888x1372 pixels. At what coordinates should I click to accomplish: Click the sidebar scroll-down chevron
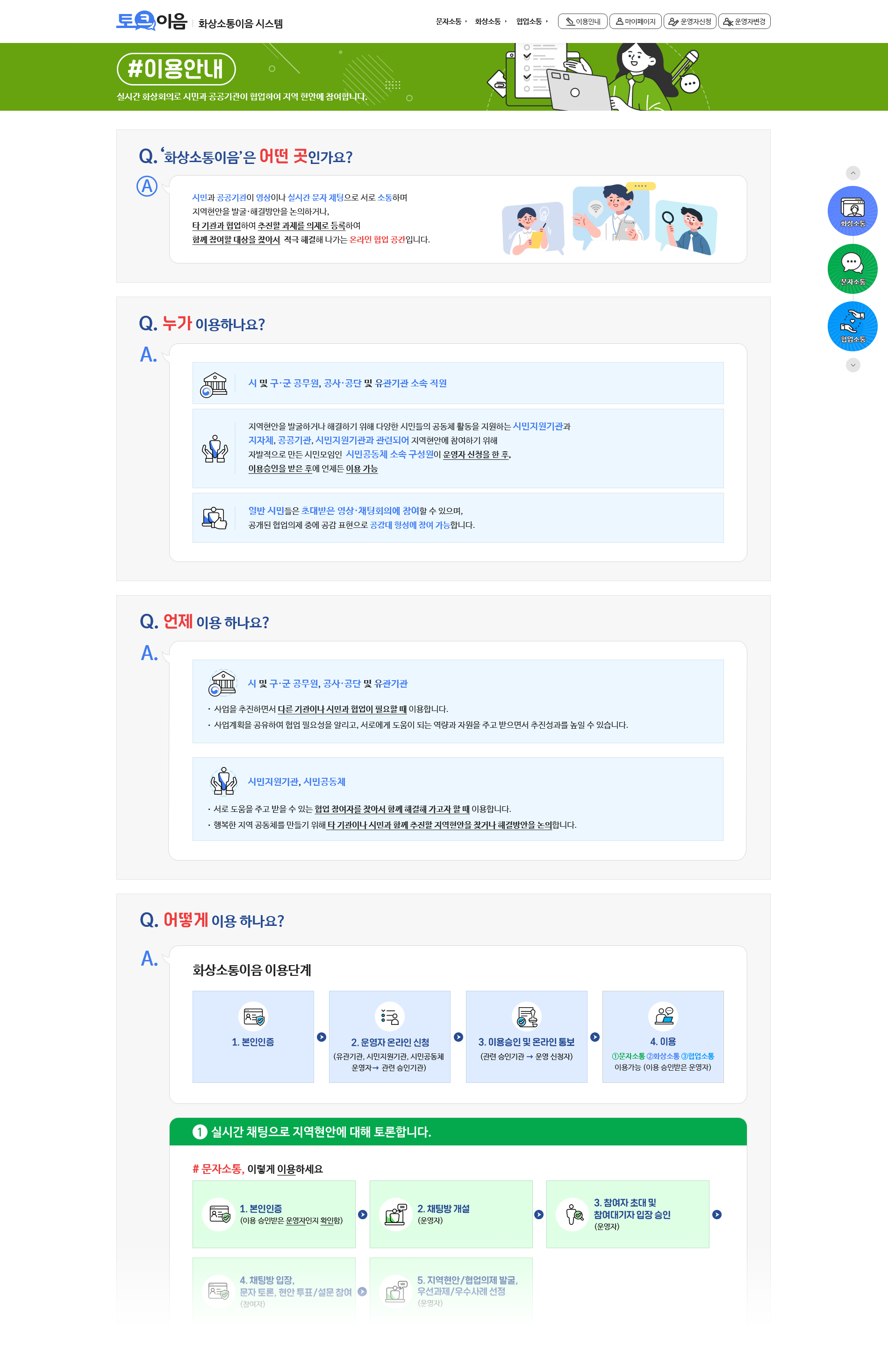click(x=852, y=365)
